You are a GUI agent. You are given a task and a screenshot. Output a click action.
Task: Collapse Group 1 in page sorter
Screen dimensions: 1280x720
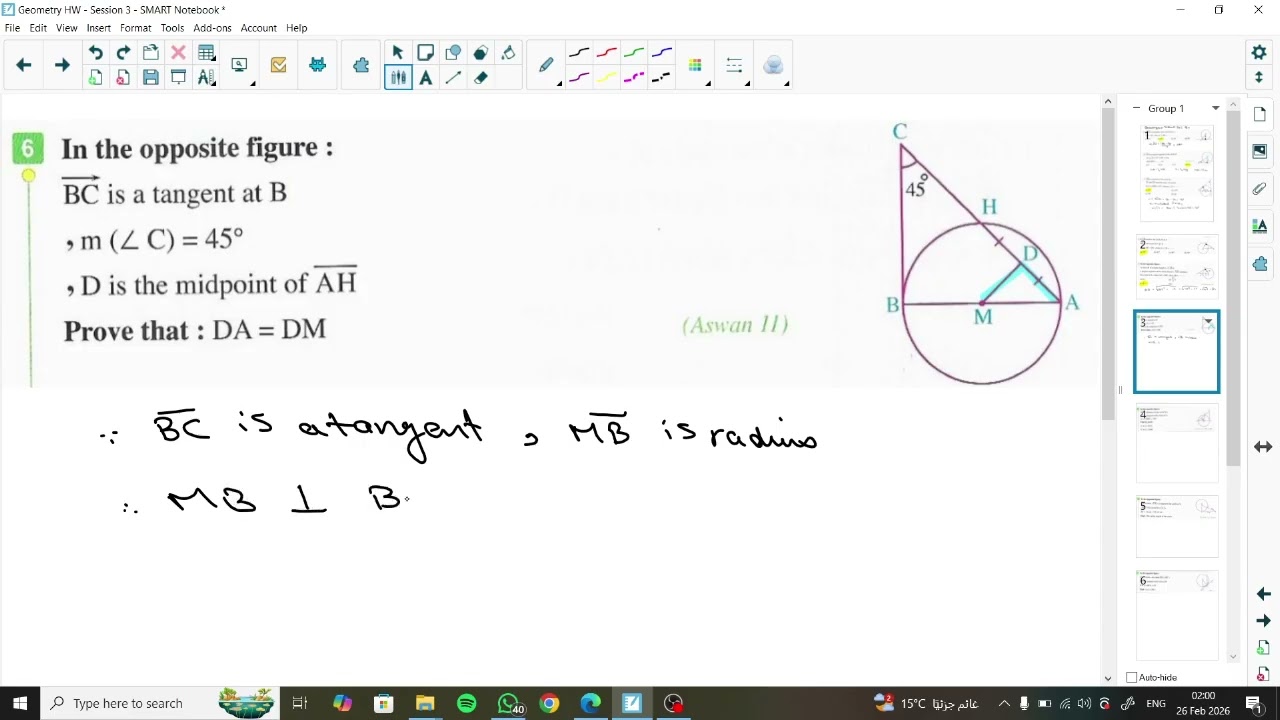coord(1136,108)
